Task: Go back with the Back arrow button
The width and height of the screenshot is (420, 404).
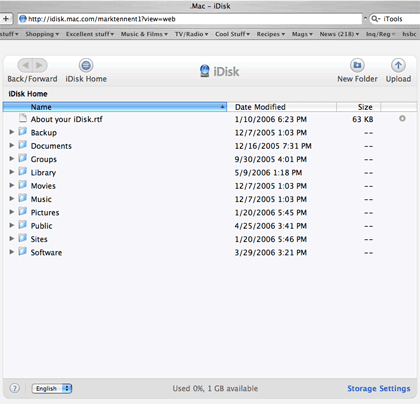Action: tap(25, 65)
